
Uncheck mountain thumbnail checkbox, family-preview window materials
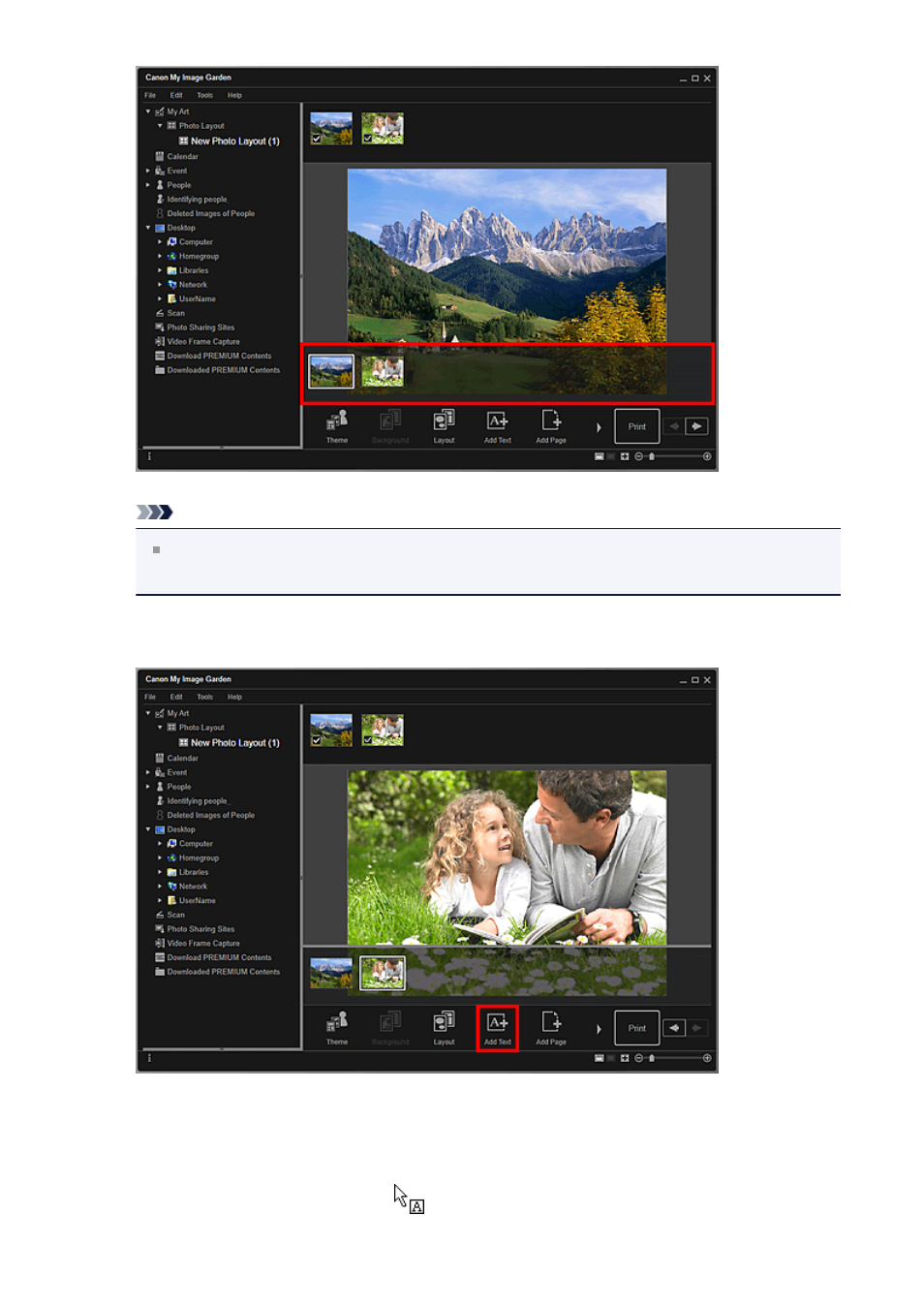tap(316, 740)
